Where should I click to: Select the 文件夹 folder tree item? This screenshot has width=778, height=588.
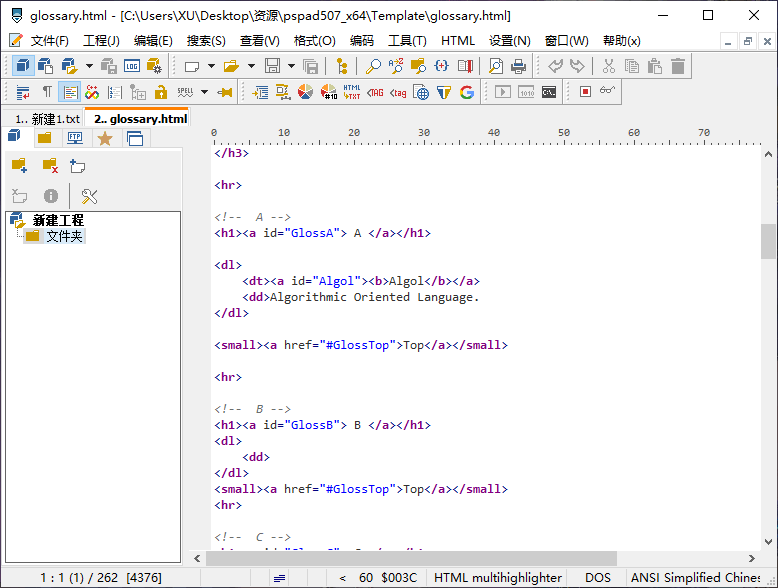point(64,236)
